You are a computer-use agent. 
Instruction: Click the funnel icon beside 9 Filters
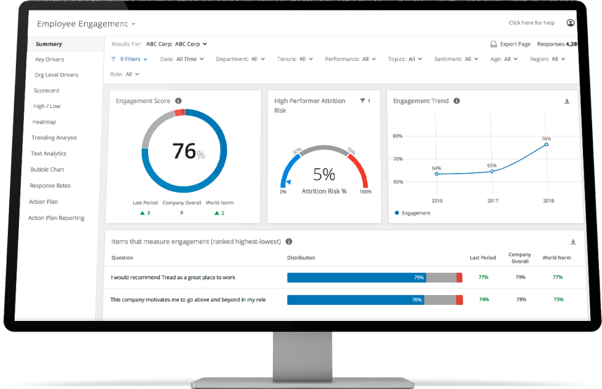pyautogui.click(x=113, y=59)
